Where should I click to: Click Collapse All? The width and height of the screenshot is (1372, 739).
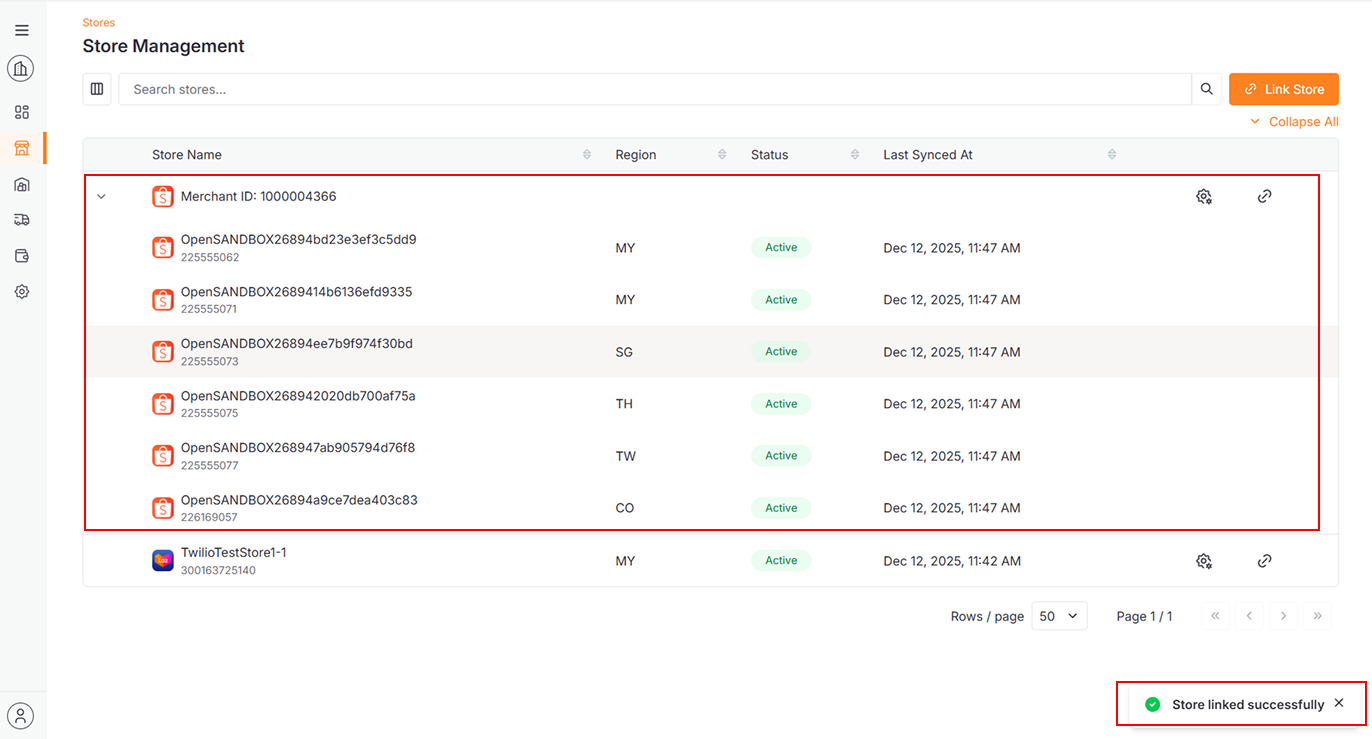pos(1294,122)
